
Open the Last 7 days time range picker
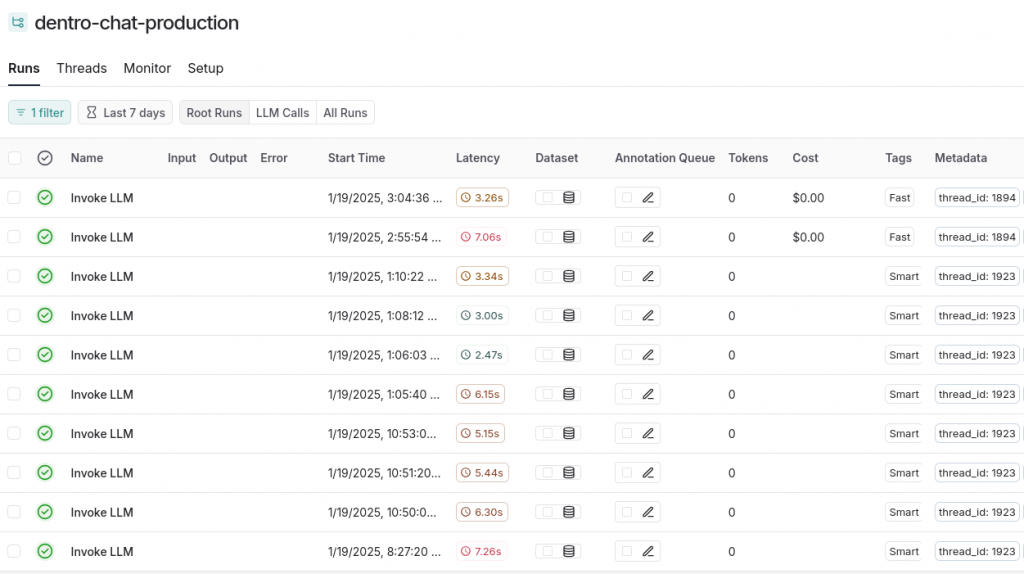click(125, 113)
